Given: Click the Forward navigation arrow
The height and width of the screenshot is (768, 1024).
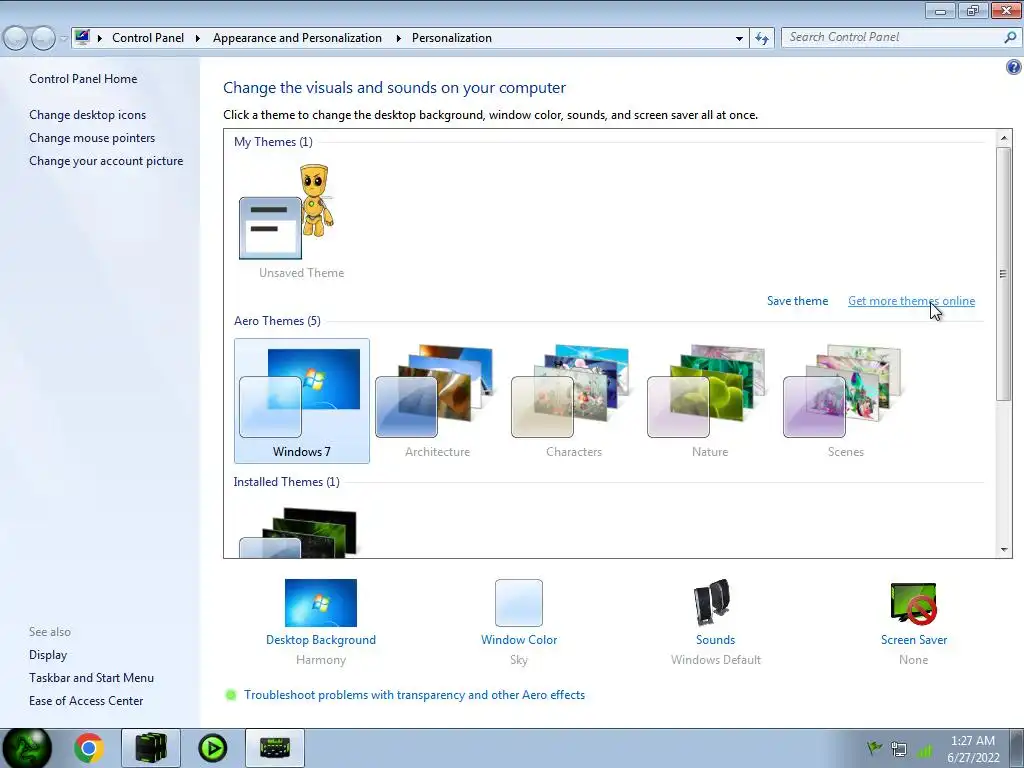Looking at the screenshot, I should pyautogui.click(x=43, y=38).
